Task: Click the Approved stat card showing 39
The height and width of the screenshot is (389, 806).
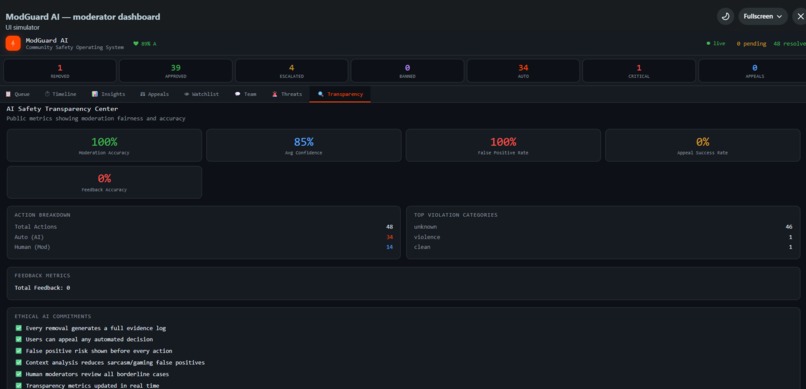Action: point(176,71)
